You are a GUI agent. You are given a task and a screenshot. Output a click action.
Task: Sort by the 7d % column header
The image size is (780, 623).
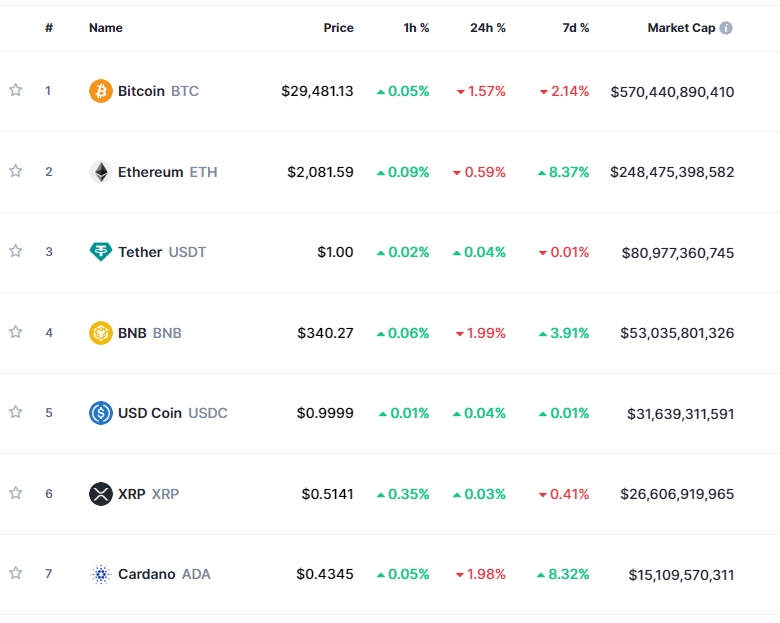click(575, 28)
